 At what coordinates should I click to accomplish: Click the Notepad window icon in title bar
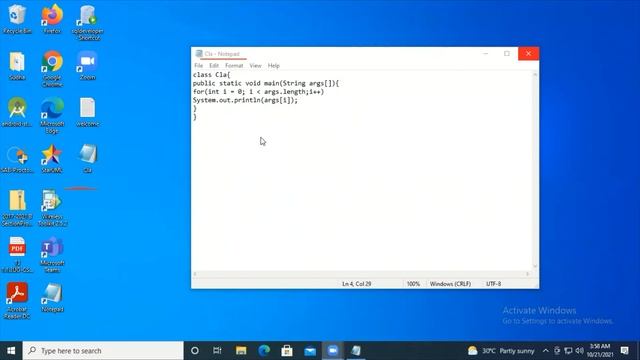point(199,54)
